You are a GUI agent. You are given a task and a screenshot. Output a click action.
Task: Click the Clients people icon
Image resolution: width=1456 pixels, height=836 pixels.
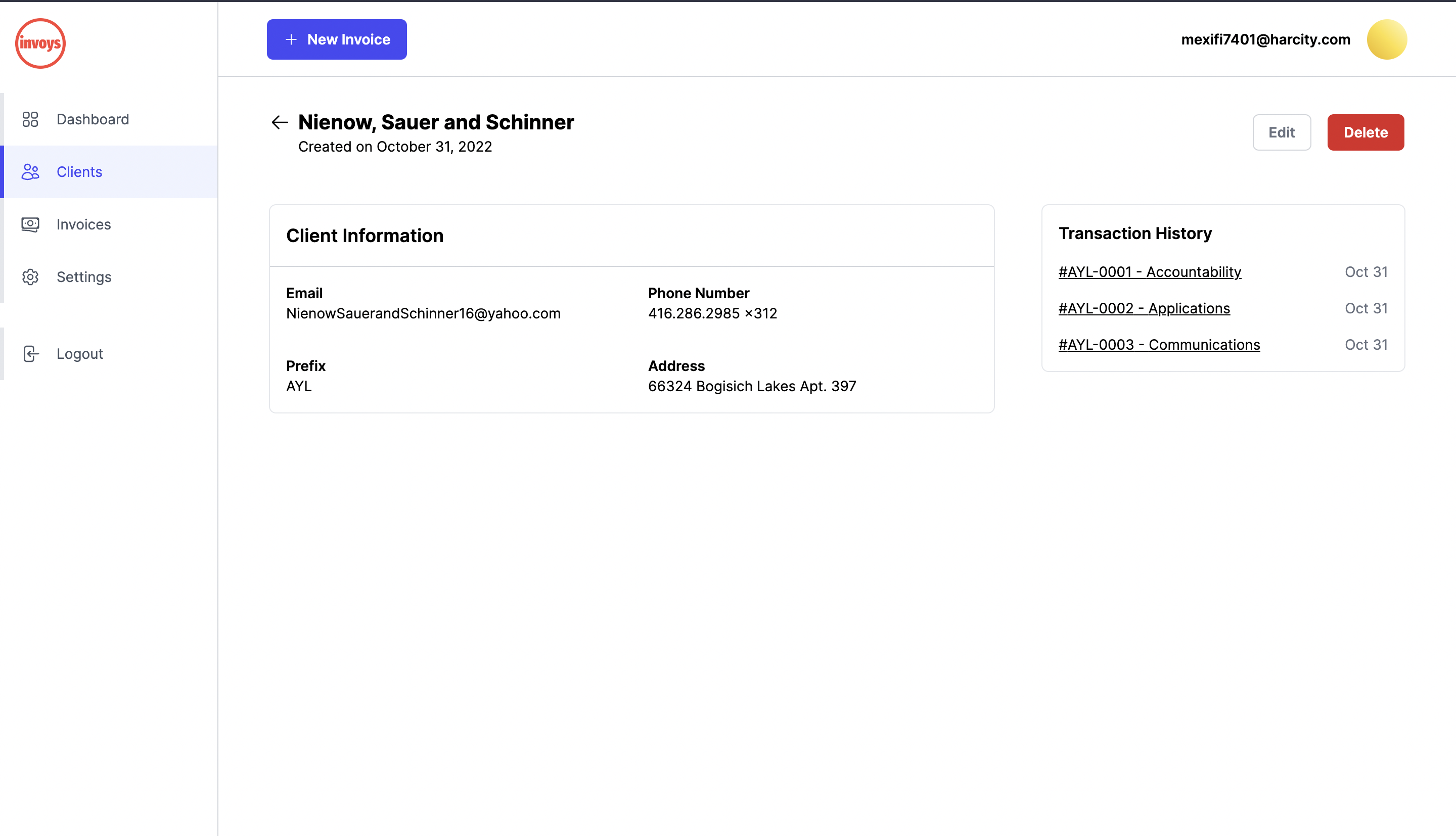[x=30, y=172]
